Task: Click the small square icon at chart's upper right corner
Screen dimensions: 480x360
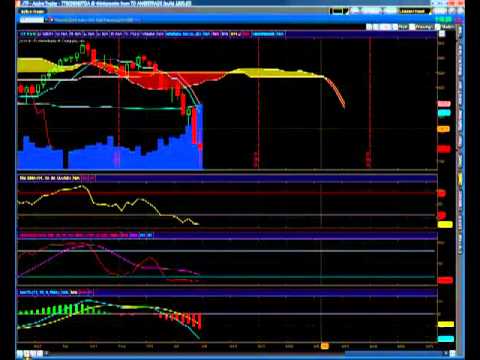Action: coord(442,34)
